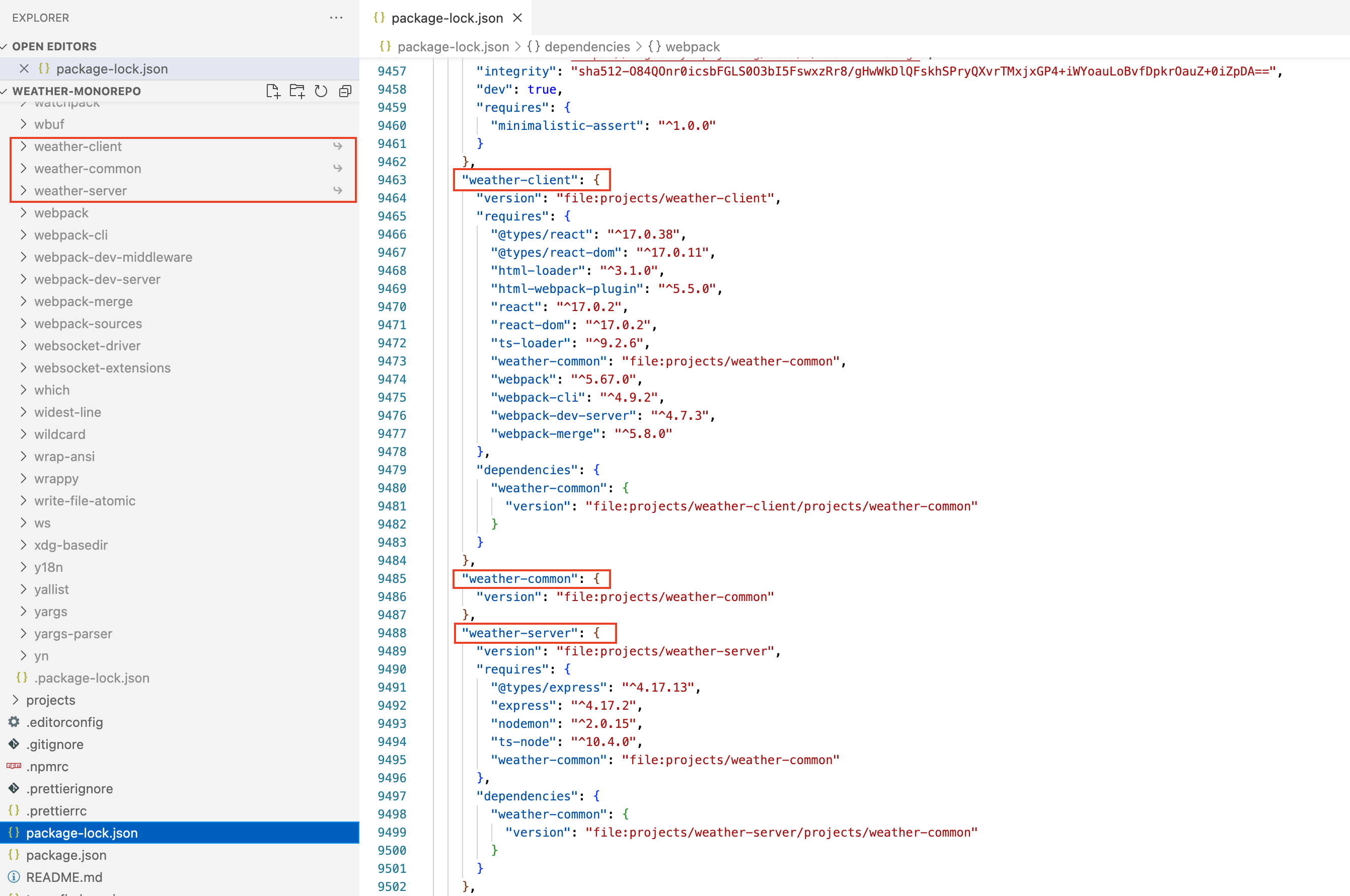Click the JSON icon beside .package-lock.json

22,677
